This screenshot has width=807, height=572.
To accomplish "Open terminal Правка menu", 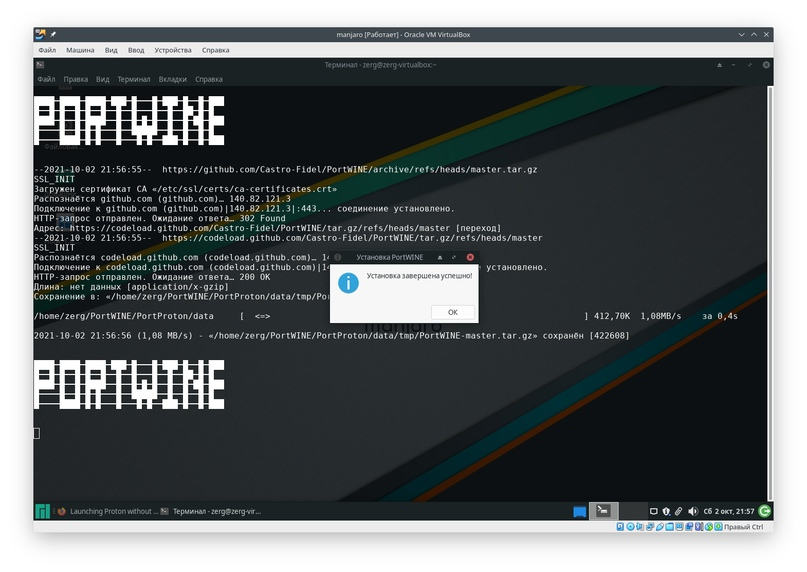I will tap(76, 79).
